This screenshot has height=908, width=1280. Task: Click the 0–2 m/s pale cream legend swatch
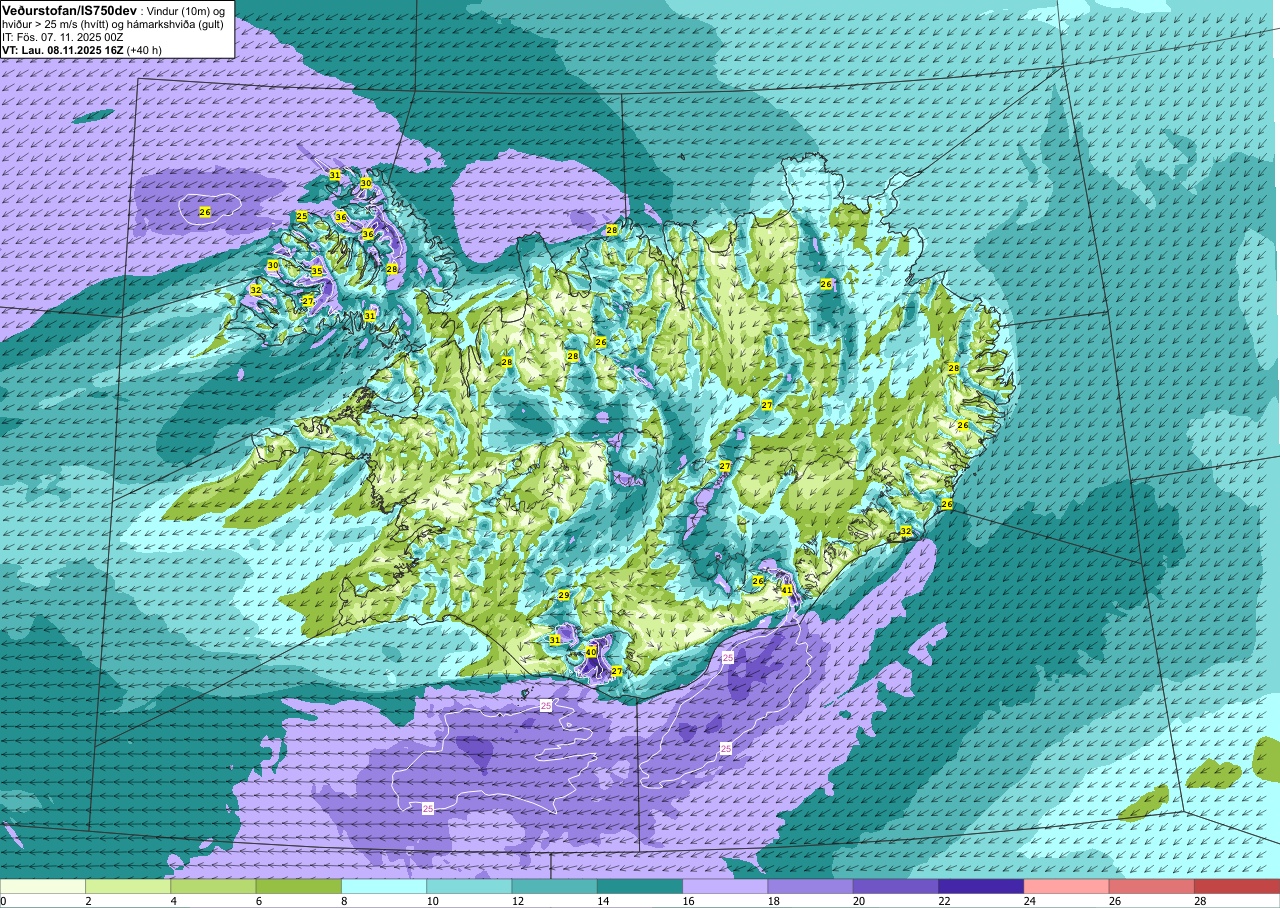click(x=43, y=886)
